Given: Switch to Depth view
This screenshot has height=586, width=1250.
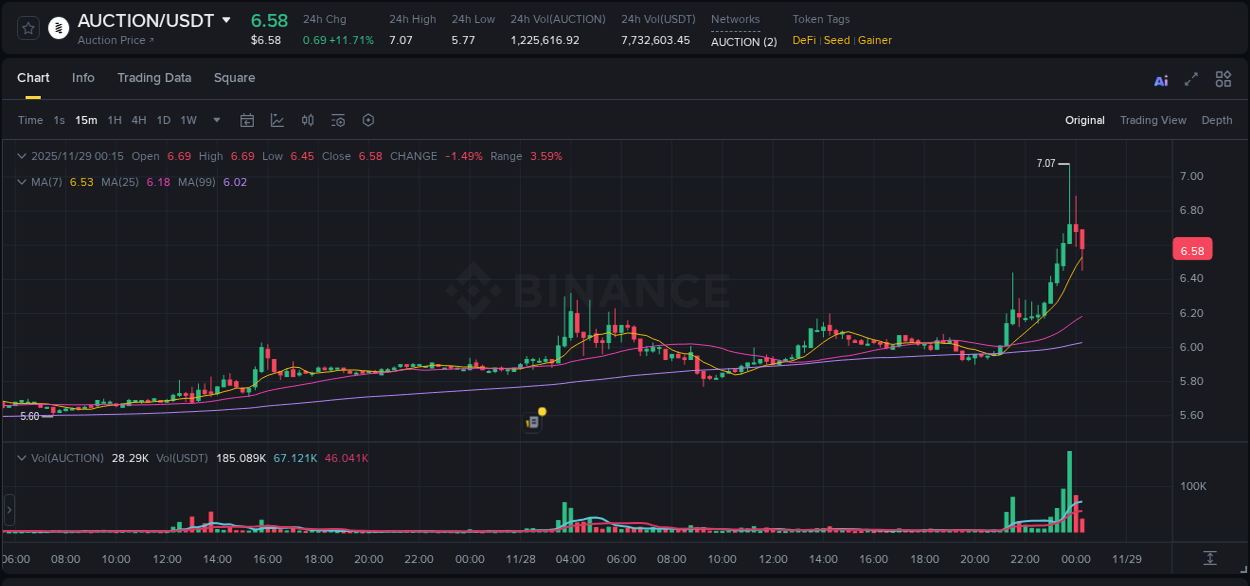Looking at the screenshot, I should tap(1217, 120).
